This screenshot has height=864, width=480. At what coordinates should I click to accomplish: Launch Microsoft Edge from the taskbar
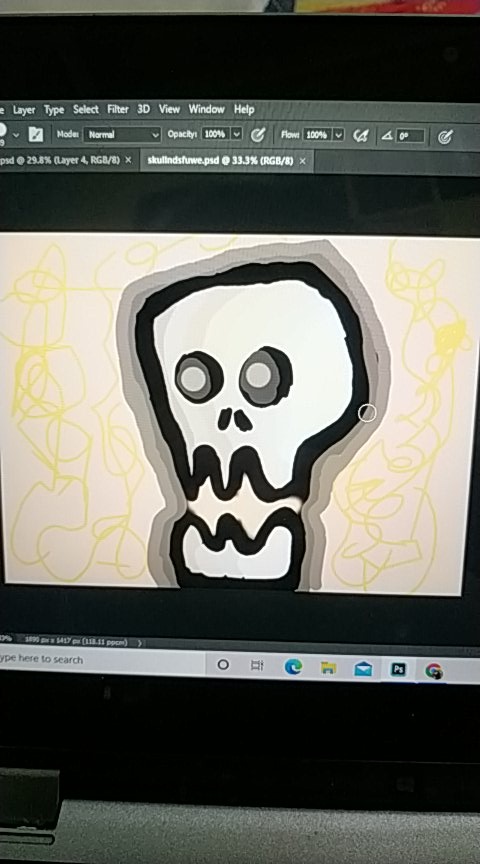click(293, 667)
